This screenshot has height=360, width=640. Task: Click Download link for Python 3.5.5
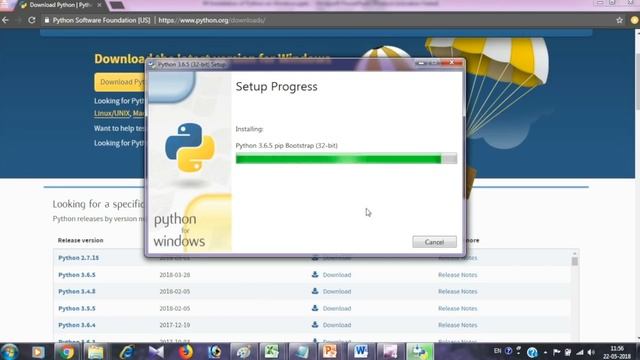(x=337, y=309)
